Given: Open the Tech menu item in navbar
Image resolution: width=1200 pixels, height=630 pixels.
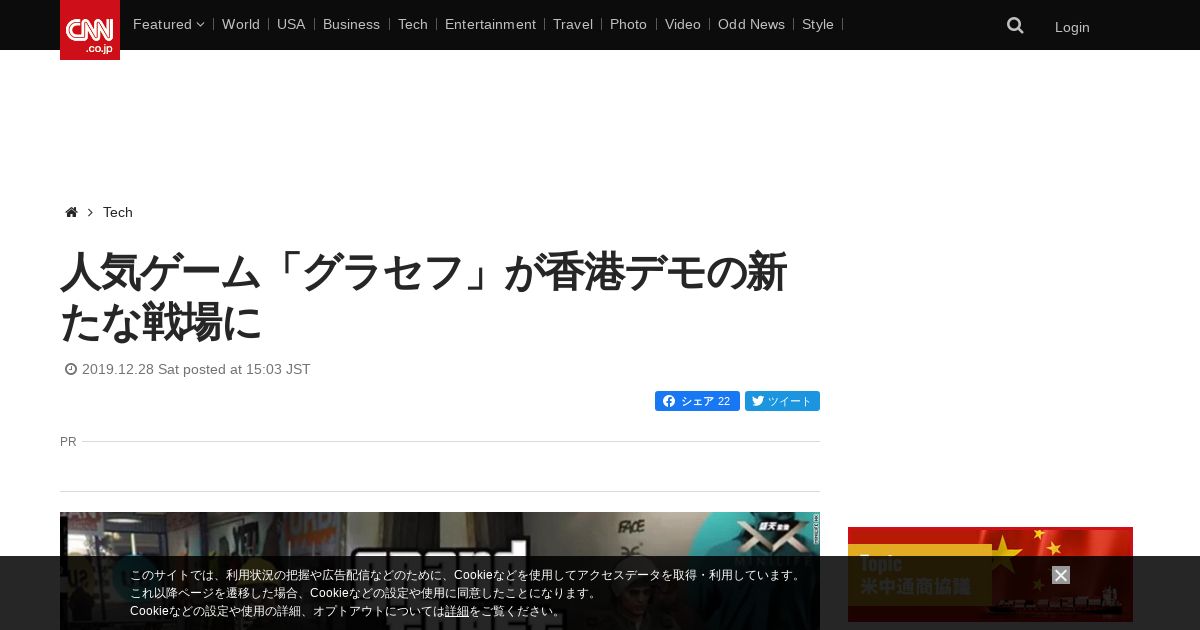Looking at the screenshot, I should click(413, 24).
